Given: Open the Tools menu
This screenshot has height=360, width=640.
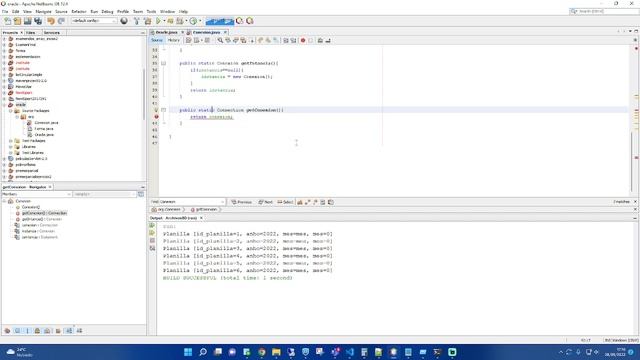Looking at the screenshot, I should coord(151,11).
